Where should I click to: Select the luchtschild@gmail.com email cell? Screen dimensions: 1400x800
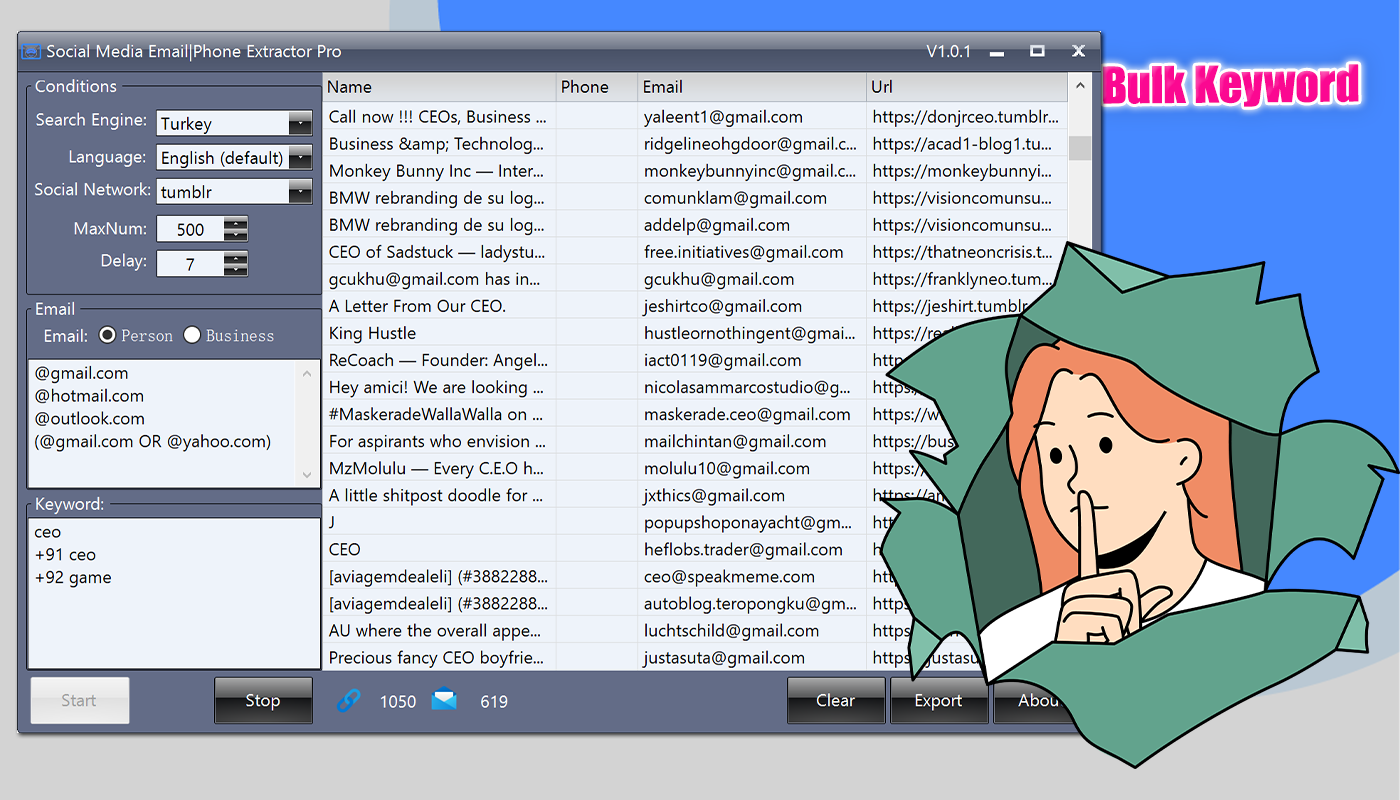(x=752, y=630)
